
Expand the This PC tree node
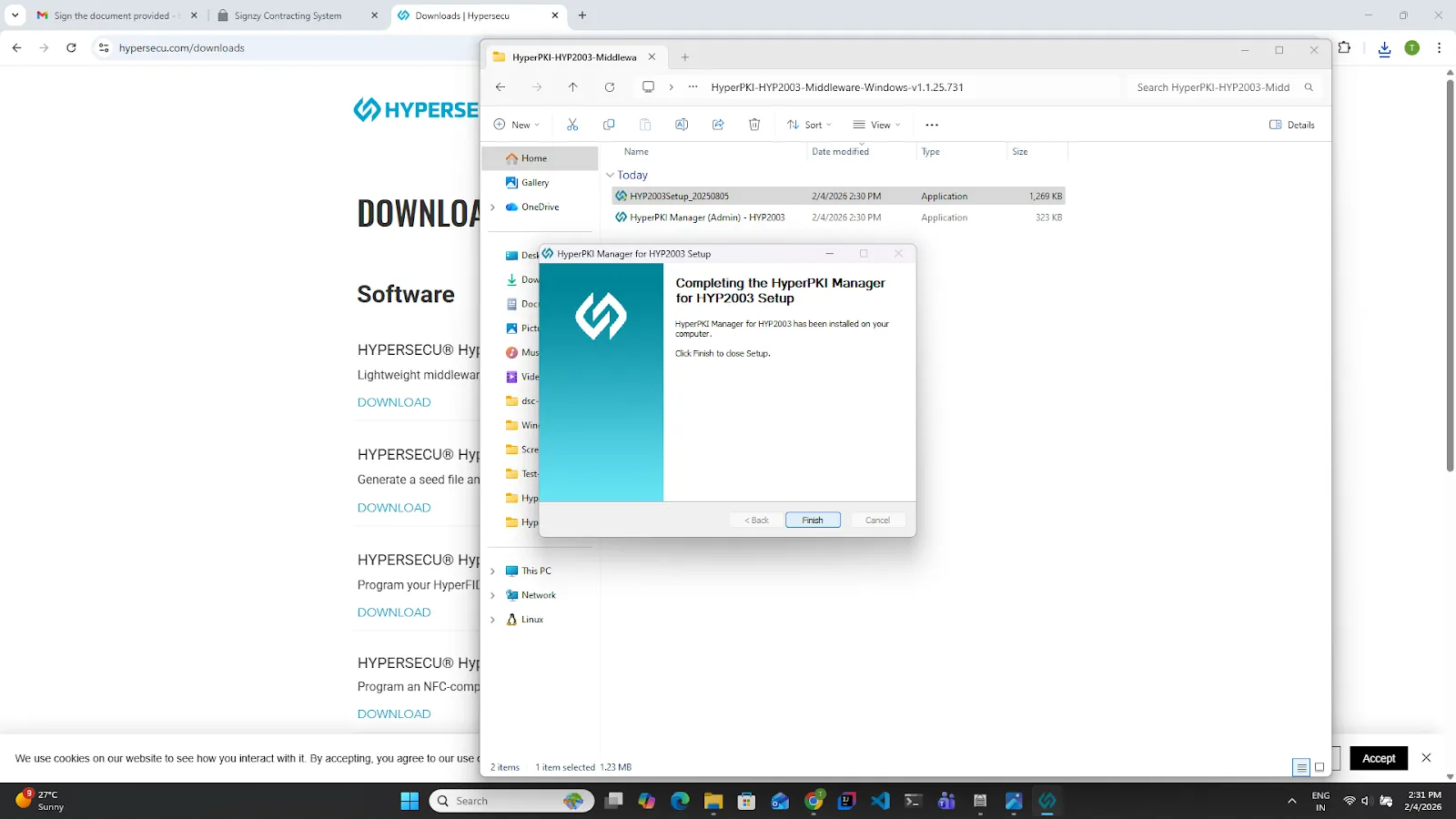(x=493, y=571)
